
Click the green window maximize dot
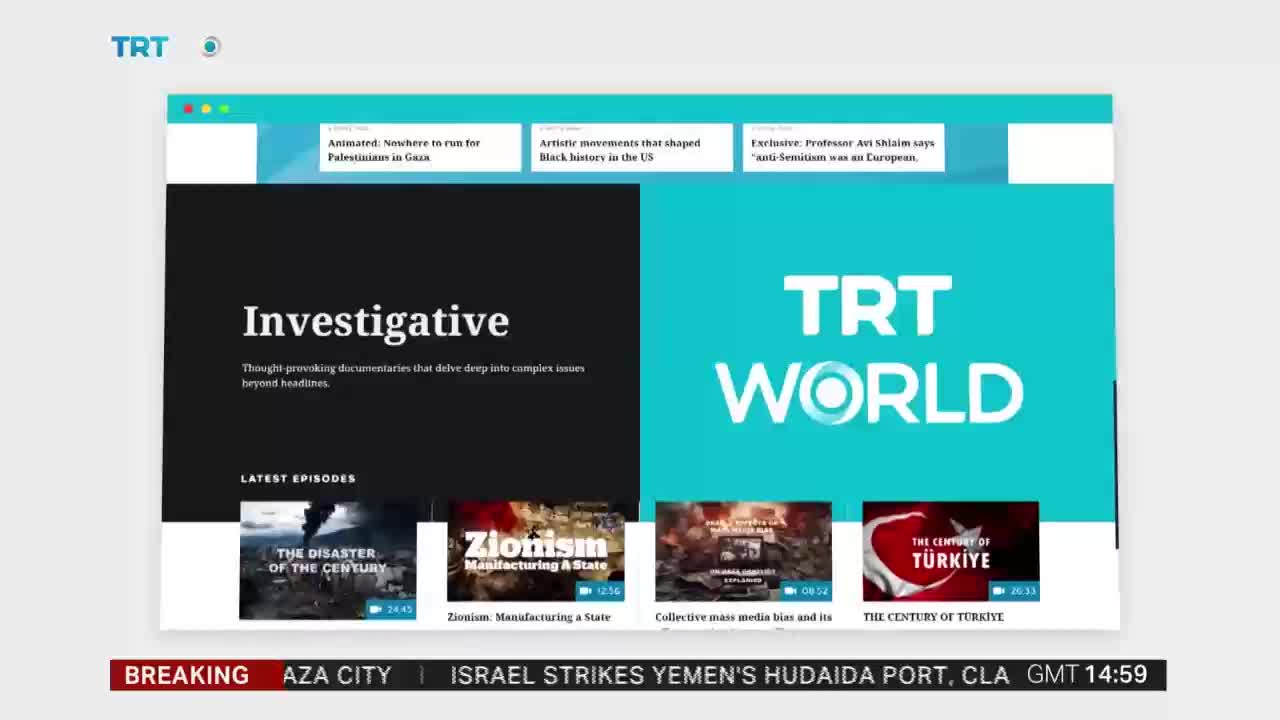tap(224, 109)
